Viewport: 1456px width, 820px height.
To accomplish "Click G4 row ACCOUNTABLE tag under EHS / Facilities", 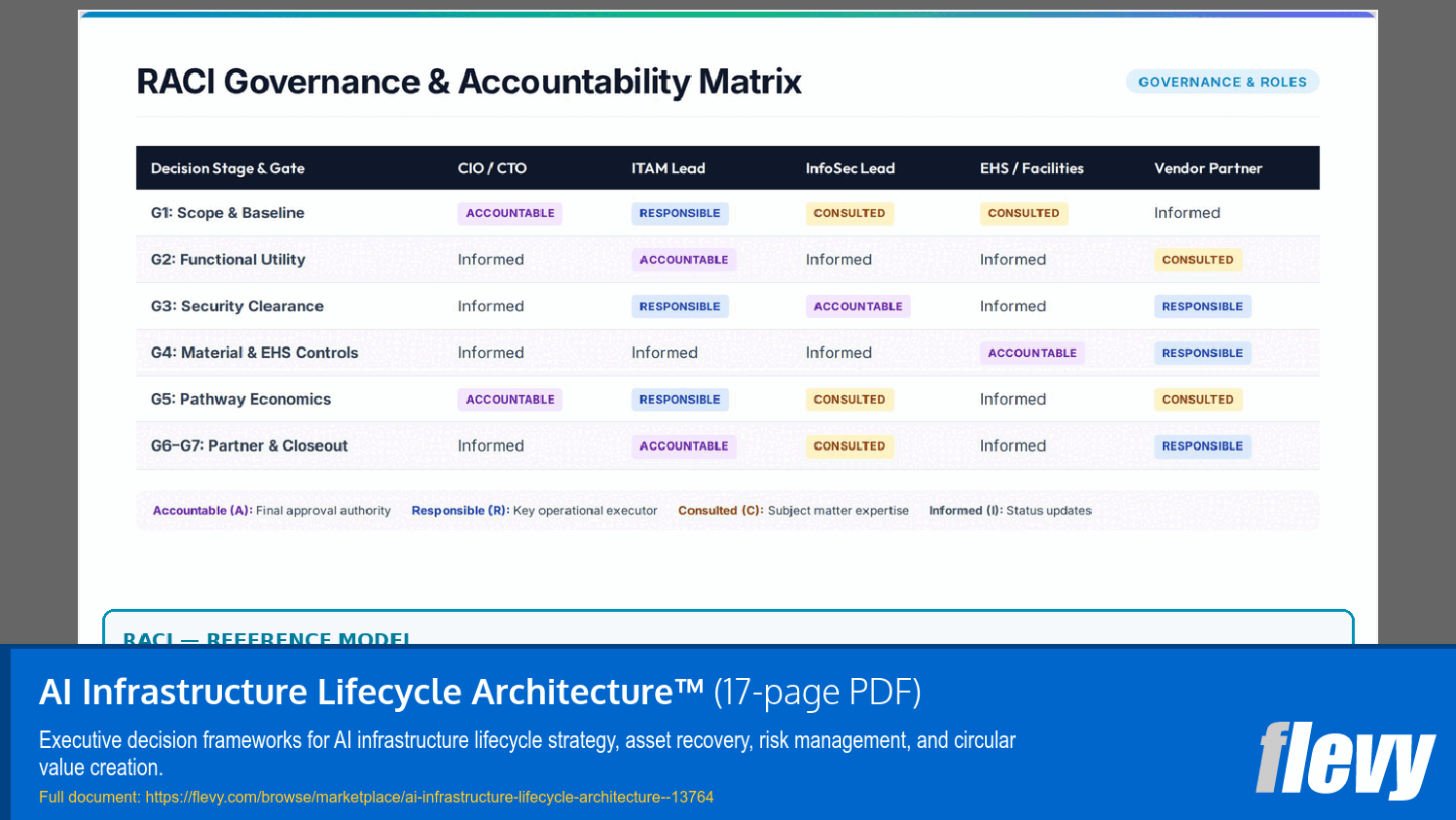I will point(1033,353).
